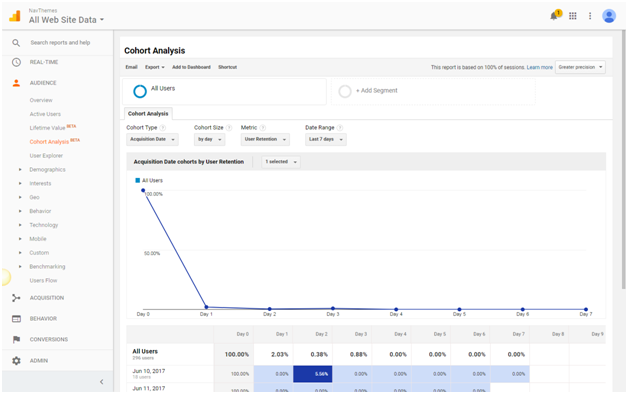Click the Real-Time clock icon

tap(16, 62)
